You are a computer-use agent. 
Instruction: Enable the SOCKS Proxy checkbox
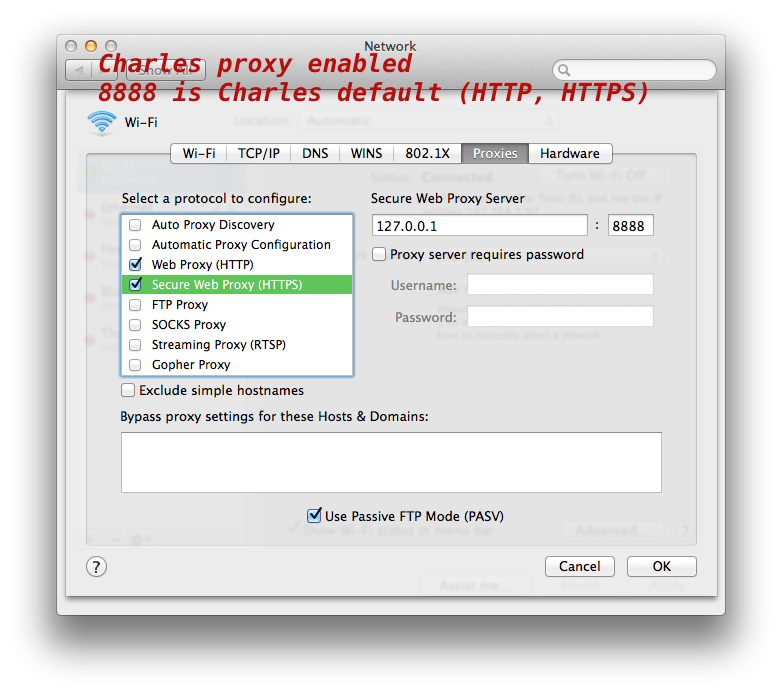tap(135, 325)
